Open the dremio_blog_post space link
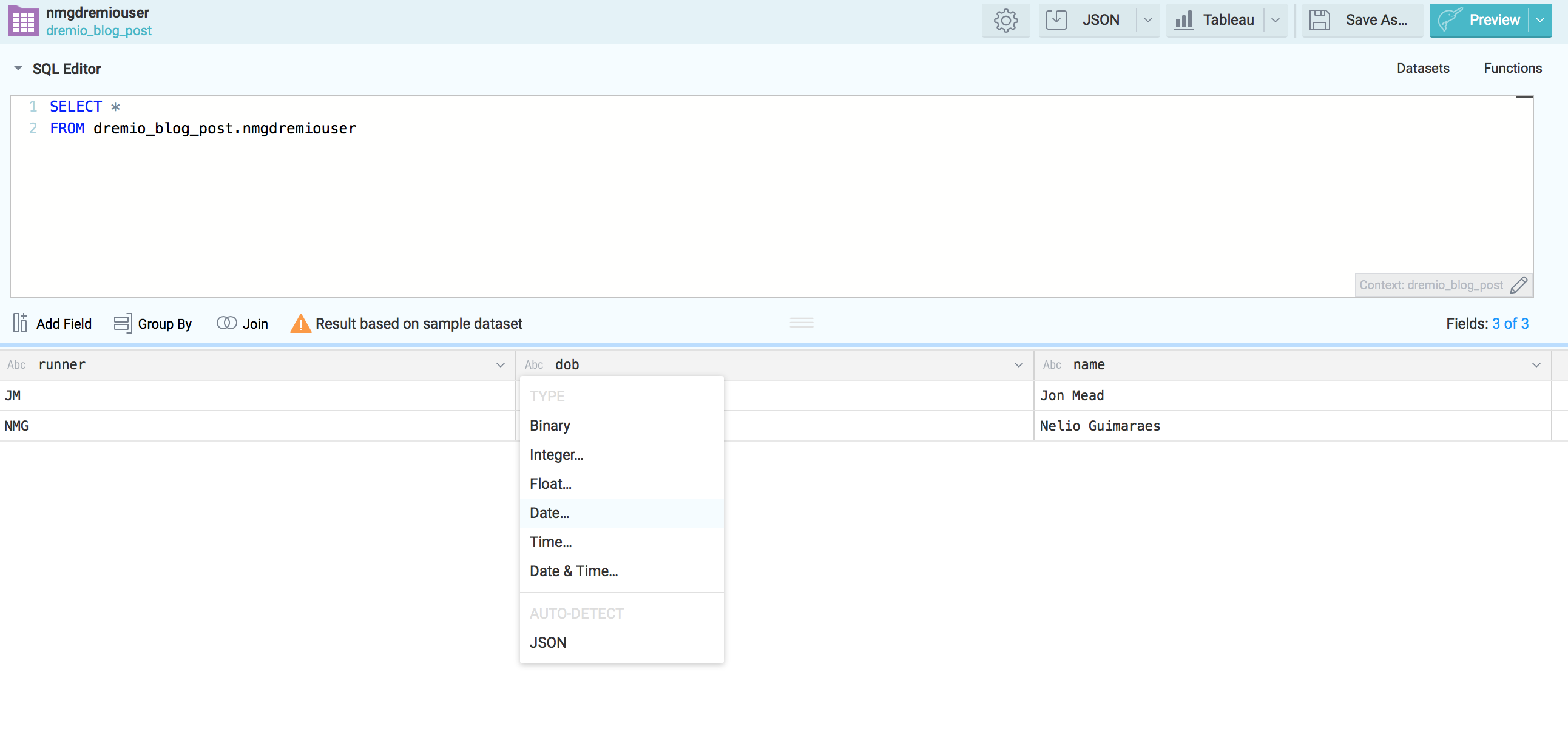 tap(99, 30)
